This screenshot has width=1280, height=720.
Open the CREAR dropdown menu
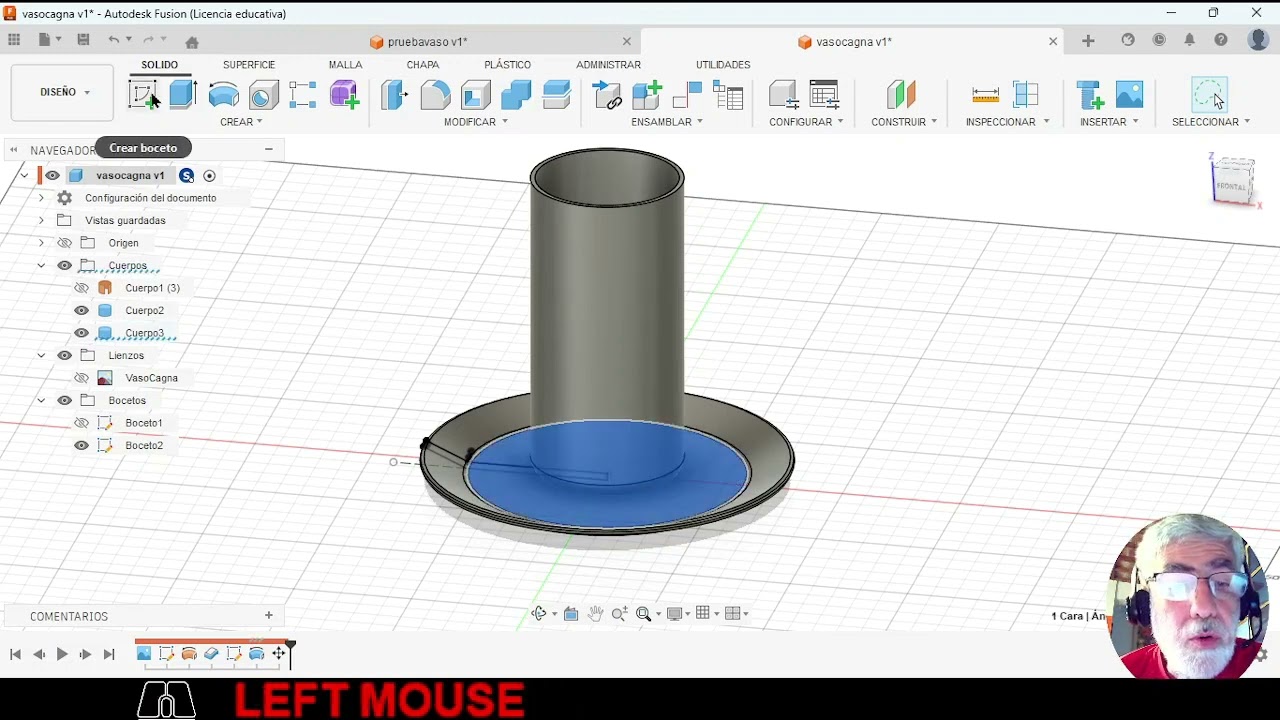[241, 122]
